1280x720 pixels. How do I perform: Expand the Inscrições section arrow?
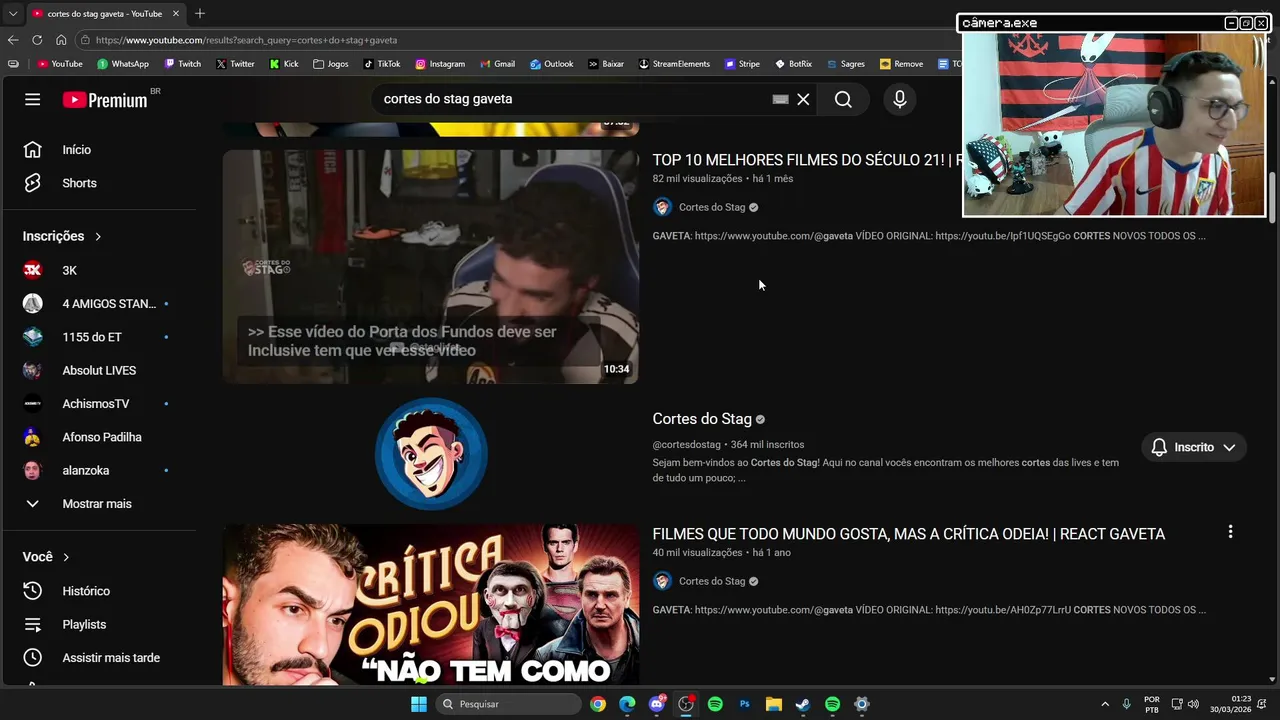pyautogui.click(x=98, y=237)
